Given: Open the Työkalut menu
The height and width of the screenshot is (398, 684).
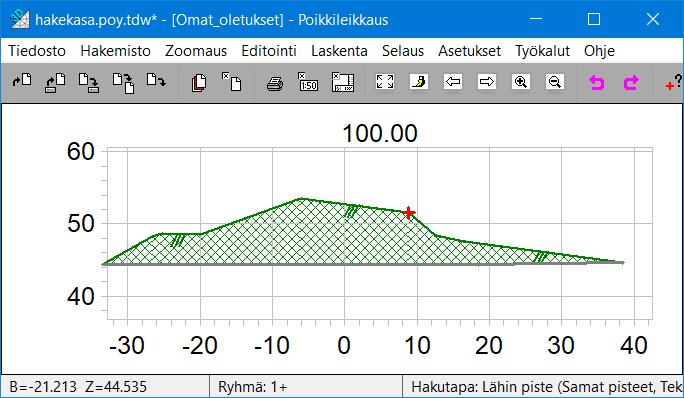Looking at the screenshot, I should coord(542,51).
